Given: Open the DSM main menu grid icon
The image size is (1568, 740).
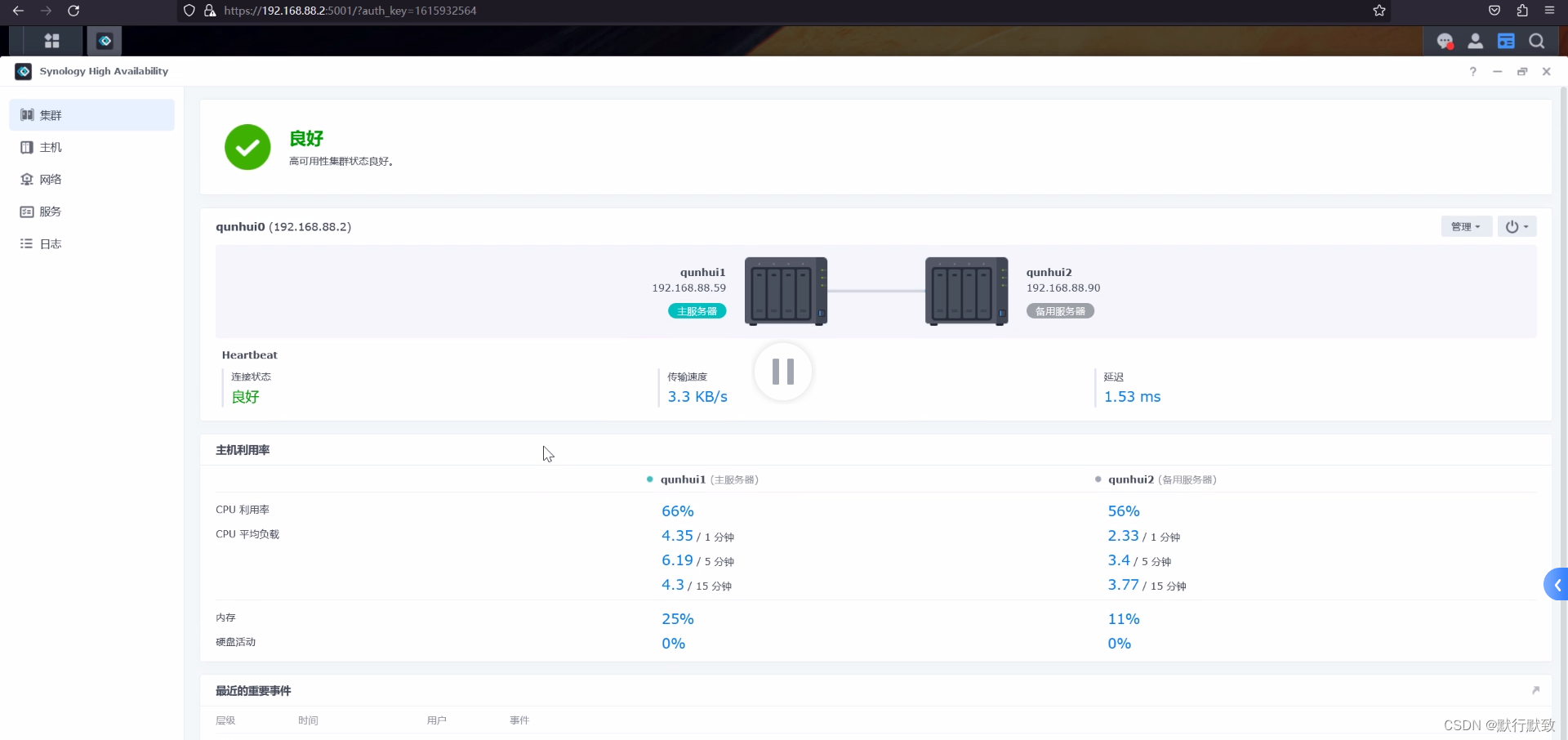Looking at the screenshot, I should click(x=51, y=41).
